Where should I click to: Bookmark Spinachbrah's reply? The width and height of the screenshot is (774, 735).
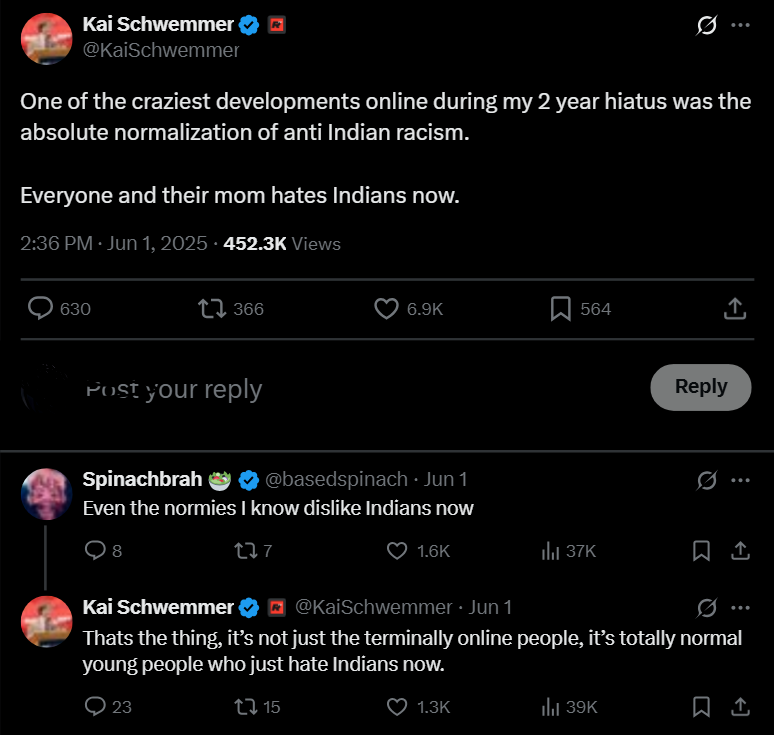pyautogui.click(x=702, y=550)
